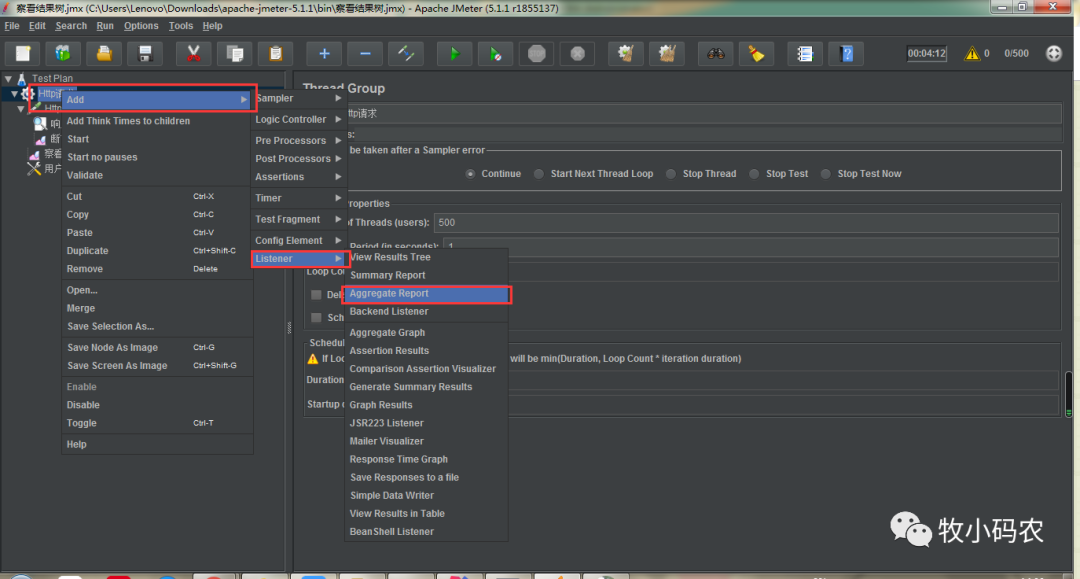Open the Run menu
1080x579 pixels.
pyautogui.click(x=105, y=25)
